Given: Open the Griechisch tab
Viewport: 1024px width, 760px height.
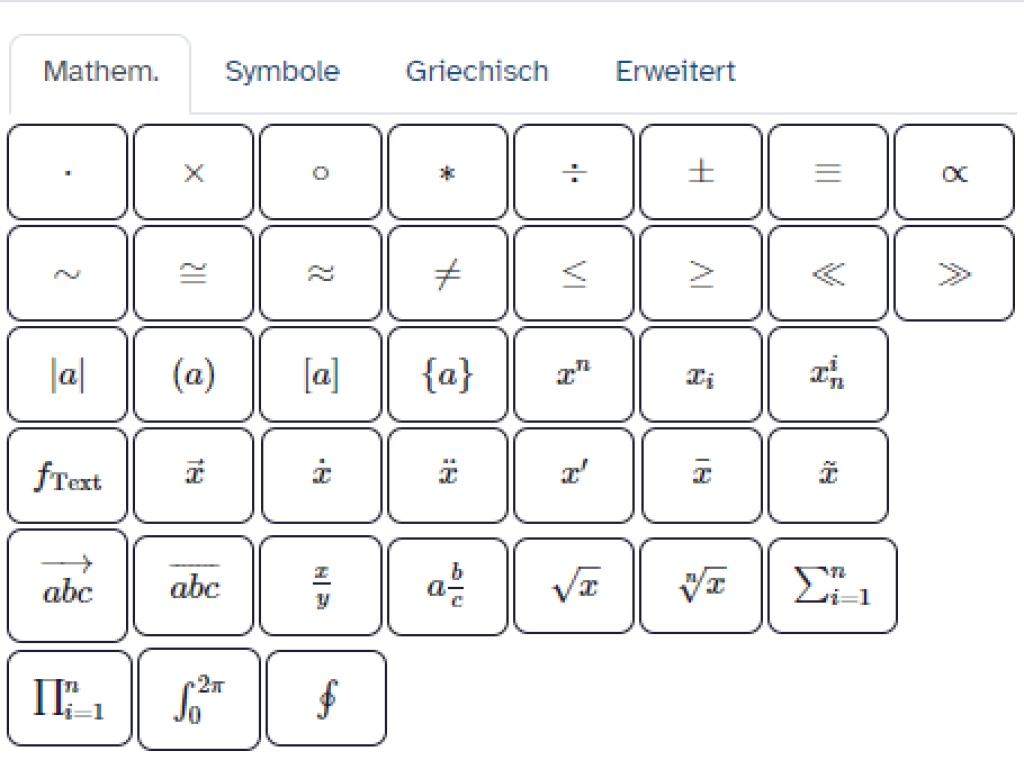Looking at the screenshot, I should (x=477, y=71).
